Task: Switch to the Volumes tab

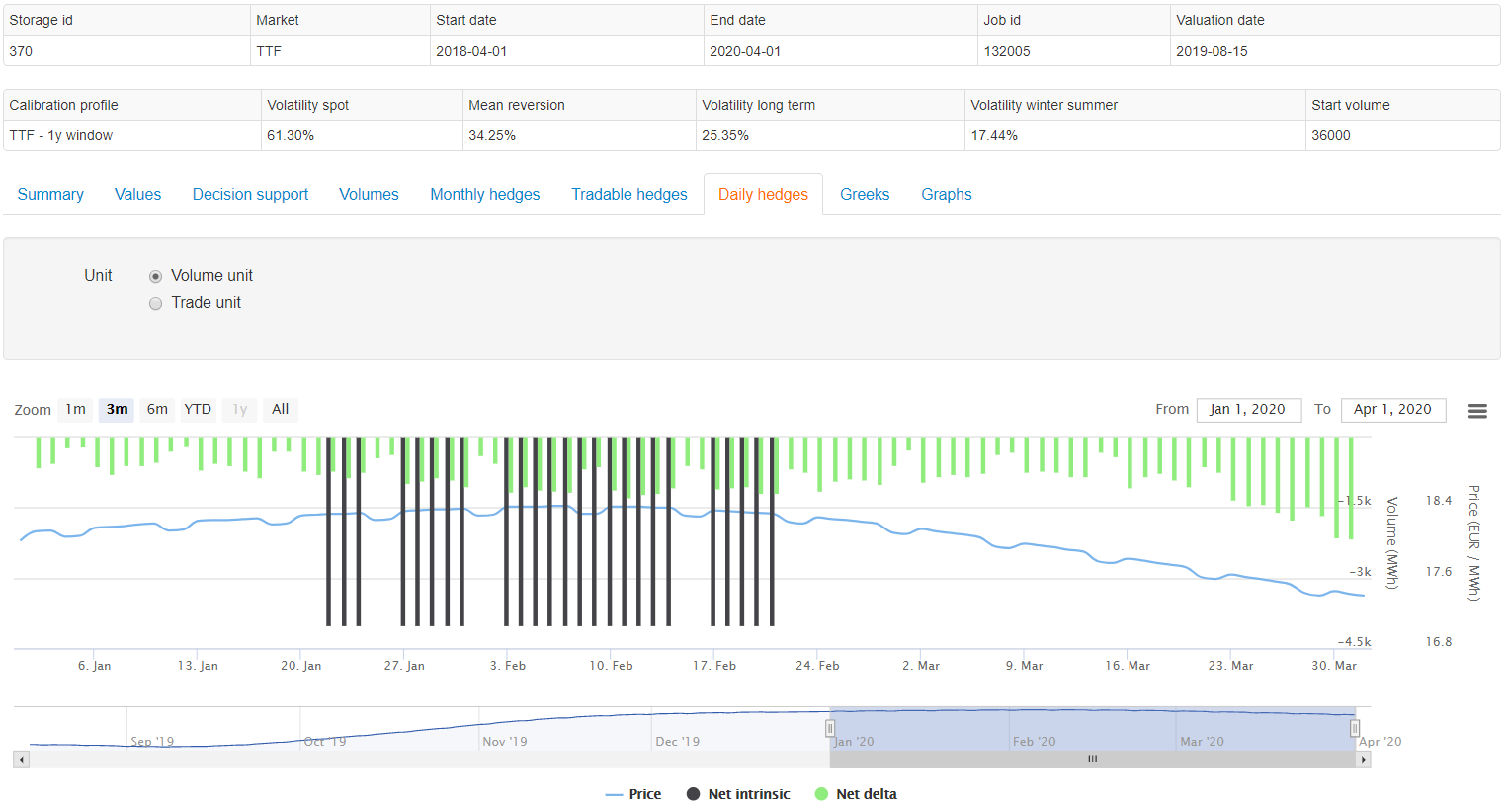Action: click(x=369, y=195)
